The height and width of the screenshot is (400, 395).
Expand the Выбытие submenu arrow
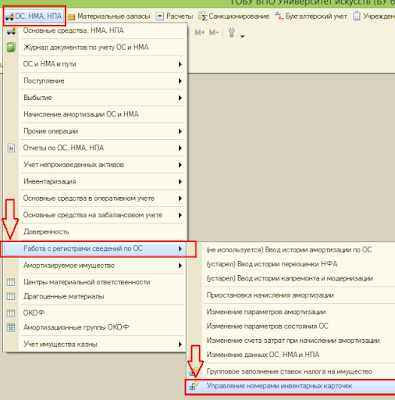coord(180,98)
